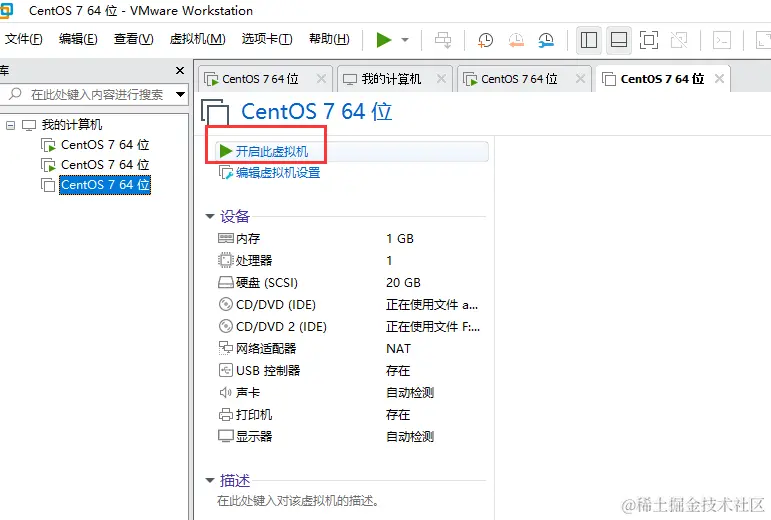This screenshot has height=520, width=771.
Task: Click the 20 GB disk value
Action: [403, 283]
